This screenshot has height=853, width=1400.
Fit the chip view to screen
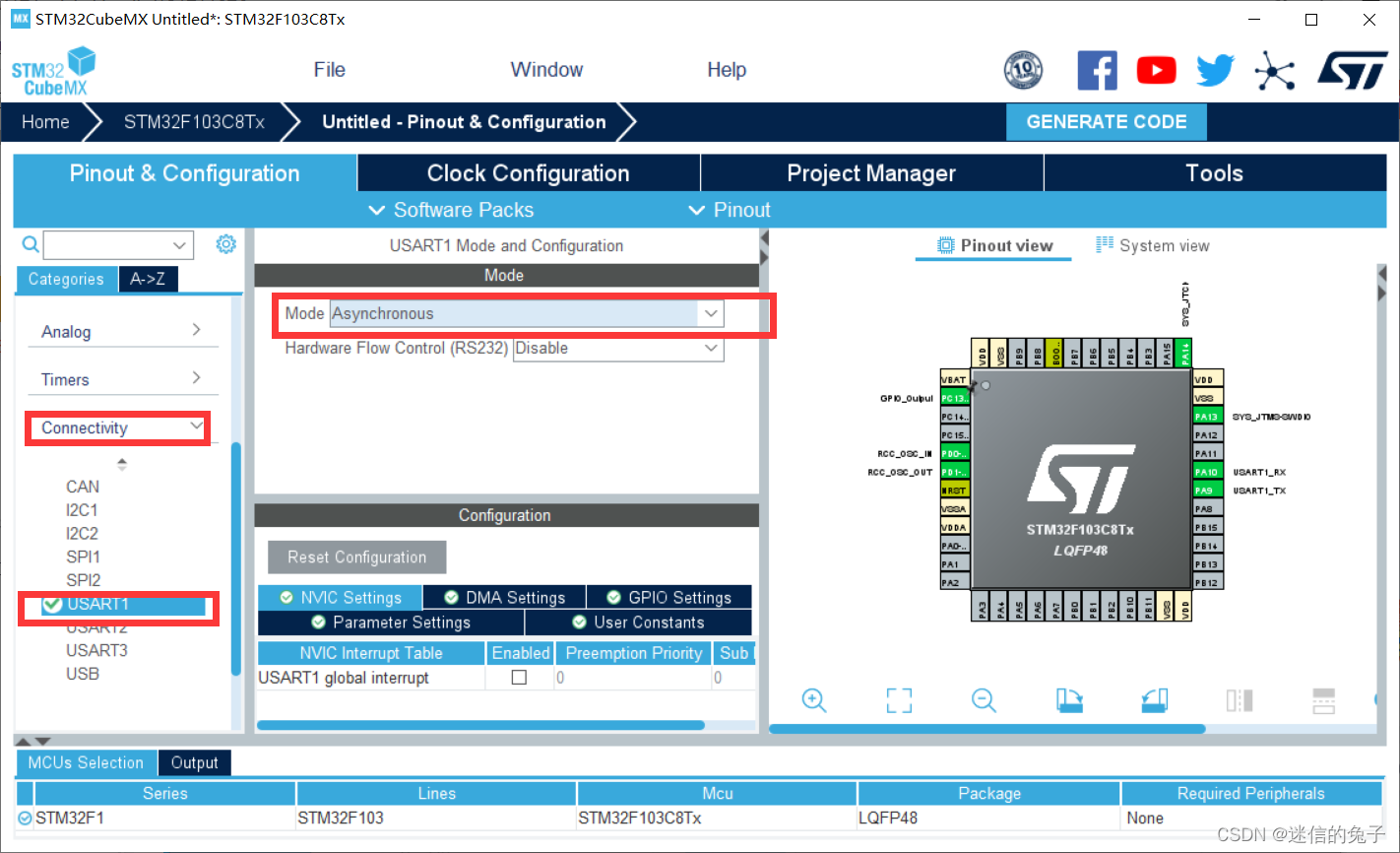coord(899,700)
